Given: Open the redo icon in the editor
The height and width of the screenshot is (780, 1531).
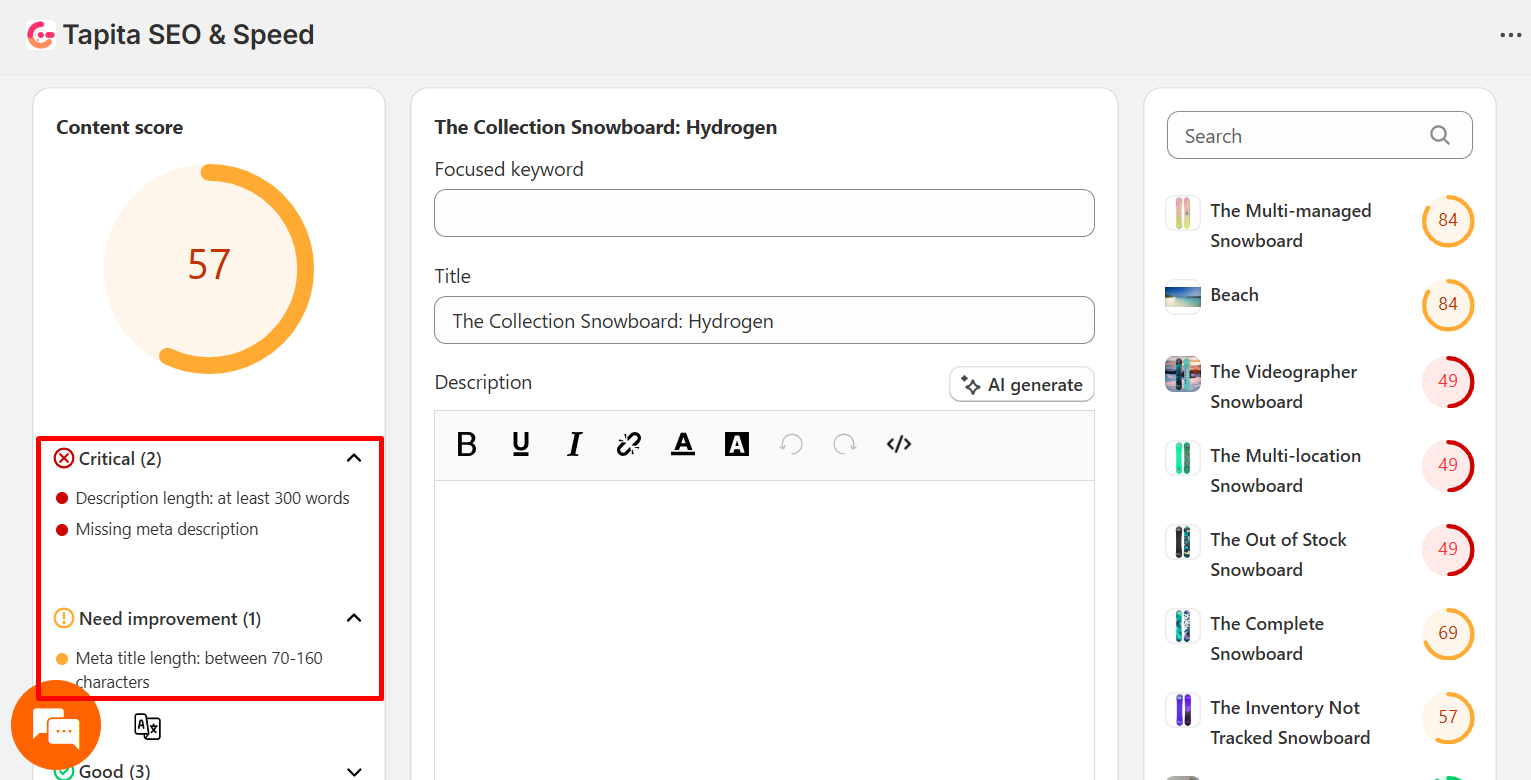Looking at the screenshot, I should point(844,444).
